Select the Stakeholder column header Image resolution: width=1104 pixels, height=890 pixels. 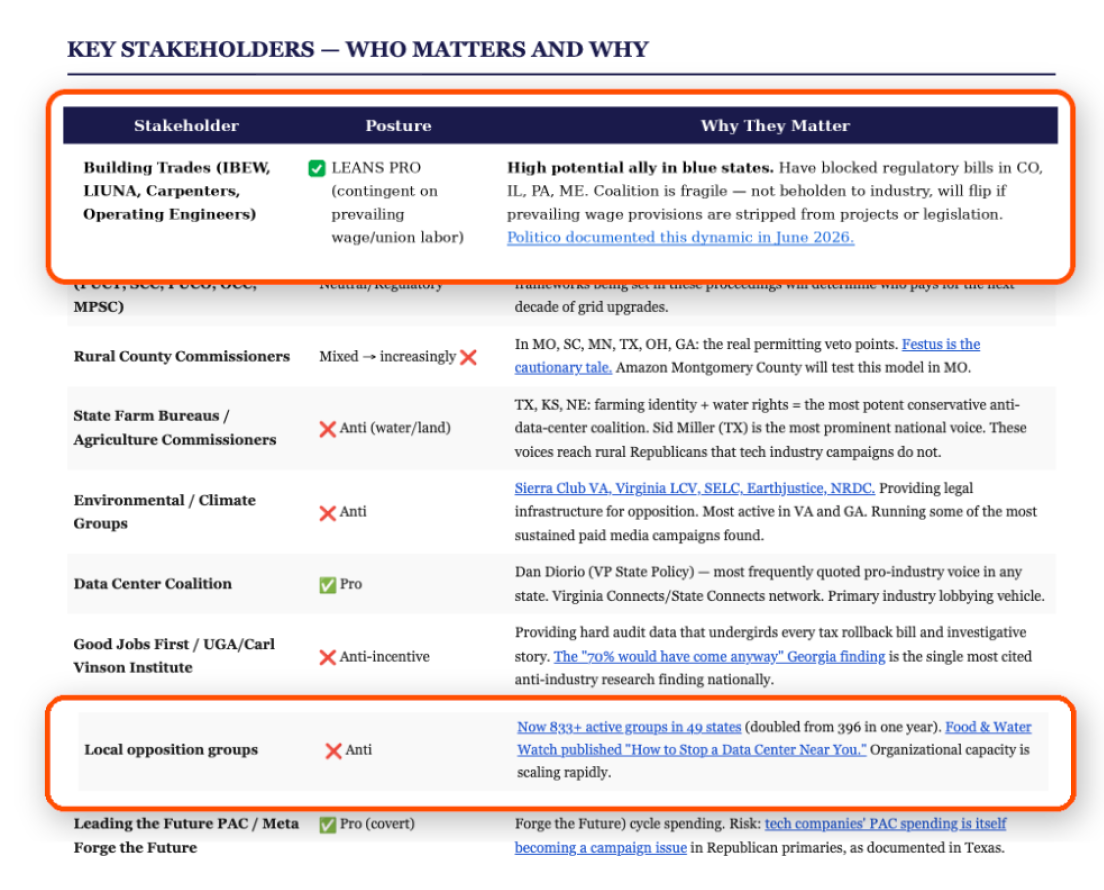[187, 125]
